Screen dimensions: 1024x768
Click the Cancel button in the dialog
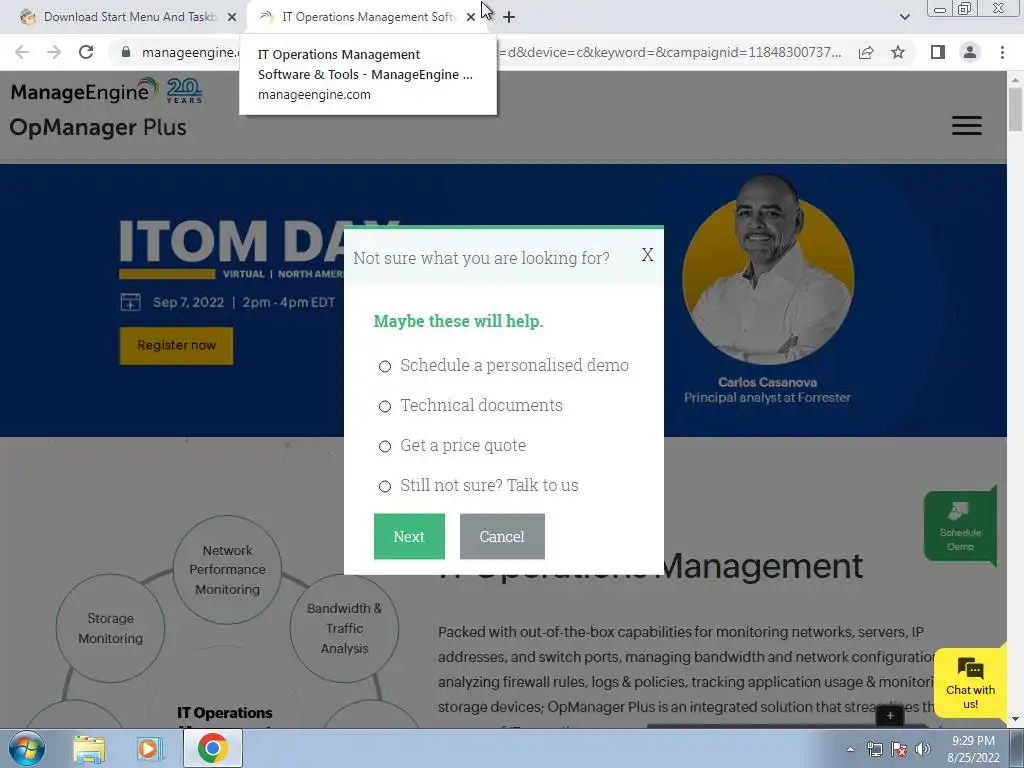point(502,536)
